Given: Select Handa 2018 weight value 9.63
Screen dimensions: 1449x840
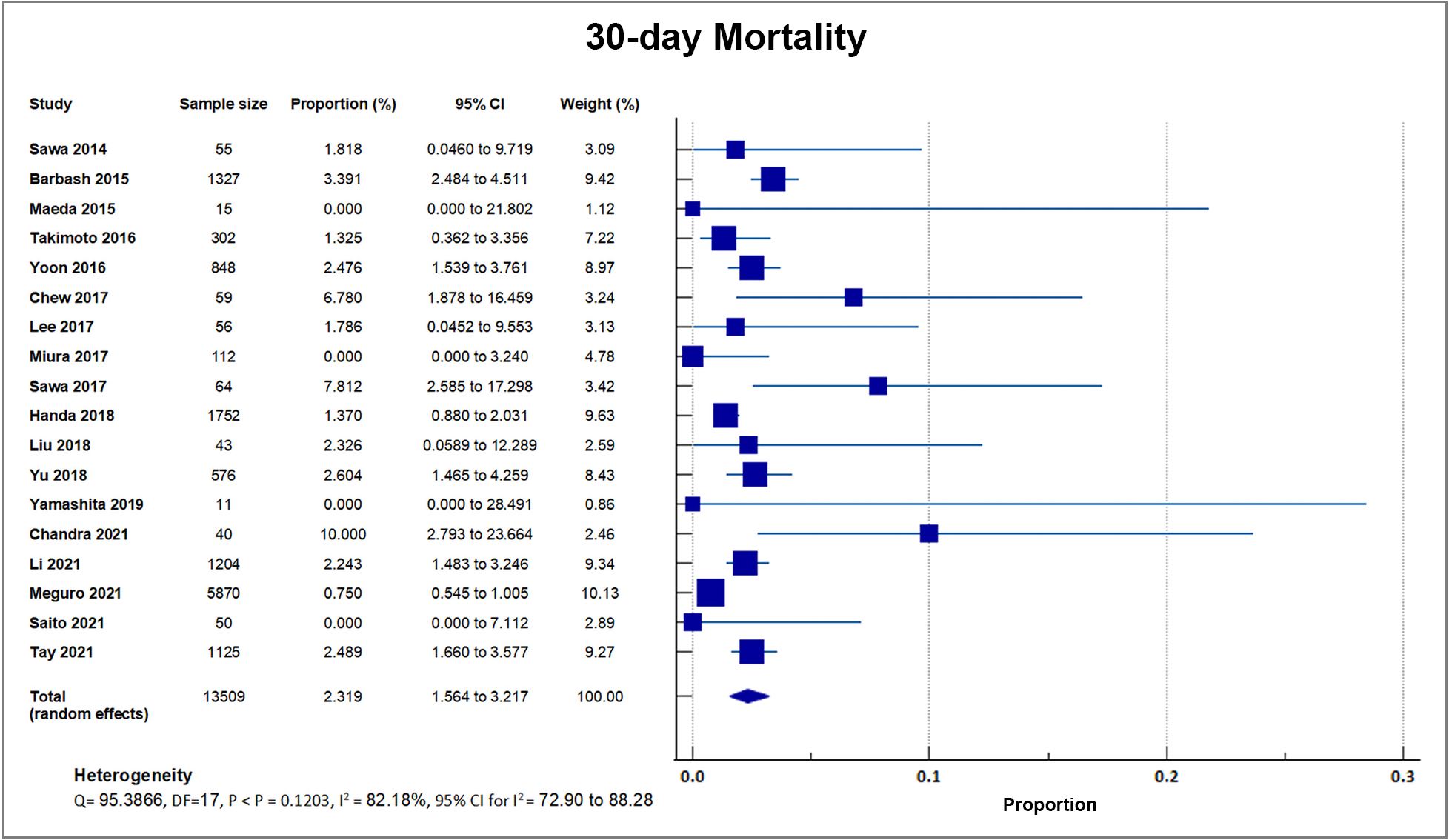Looking at the screenshot, I should point(599,416).
